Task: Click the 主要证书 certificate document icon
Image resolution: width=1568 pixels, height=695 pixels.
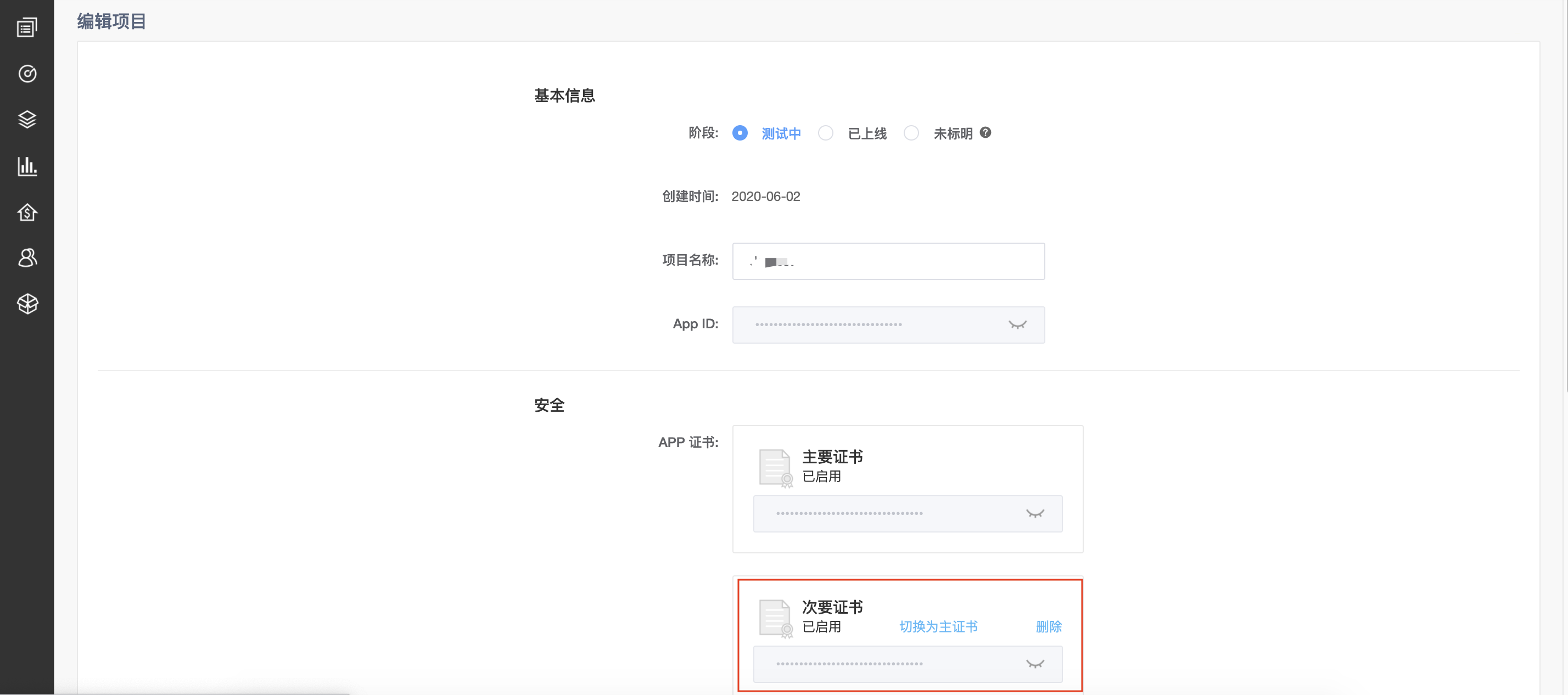Action: [775, 467]
